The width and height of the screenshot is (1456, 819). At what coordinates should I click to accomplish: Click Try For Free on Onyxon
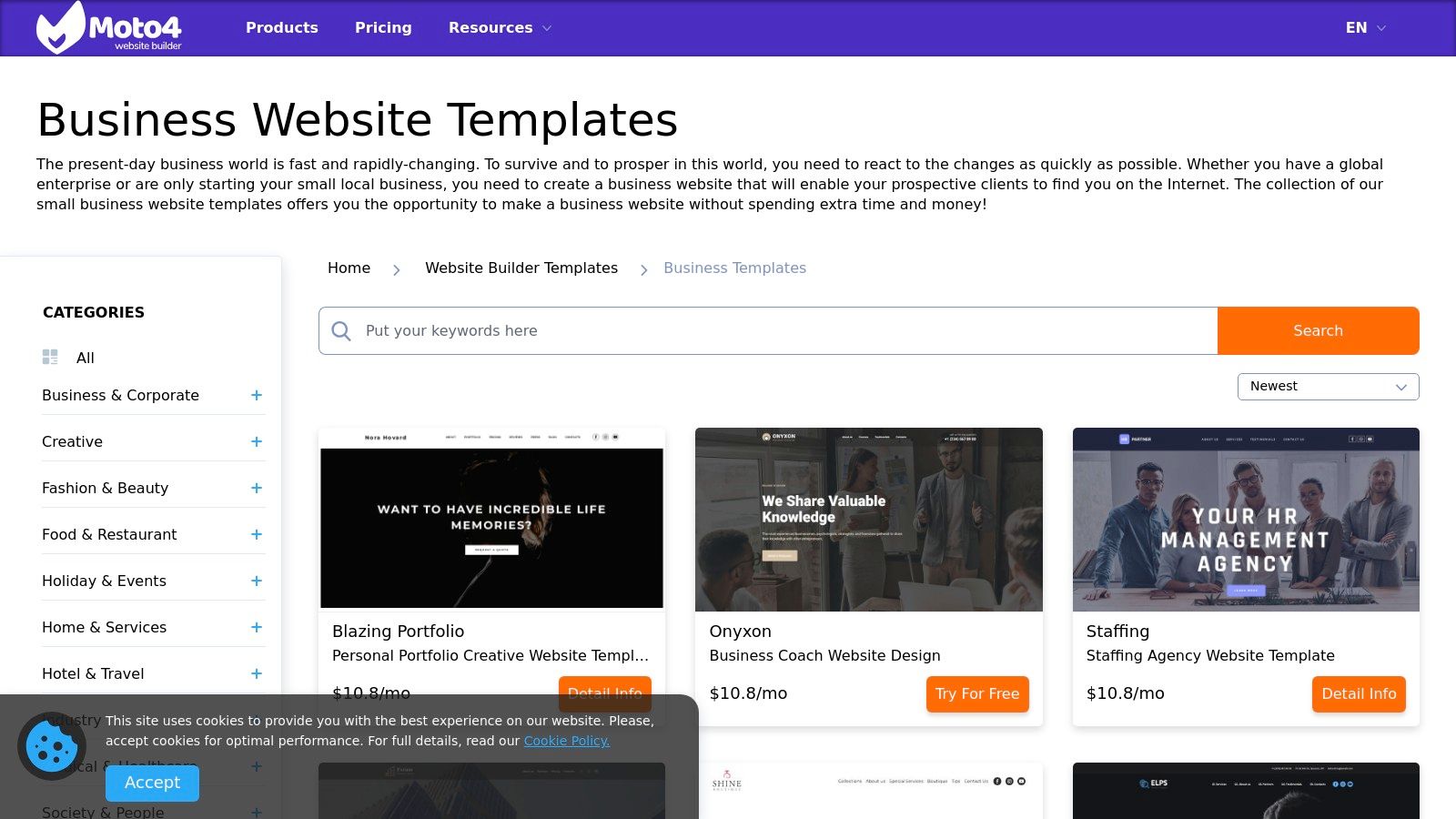[x=977, y=693]
